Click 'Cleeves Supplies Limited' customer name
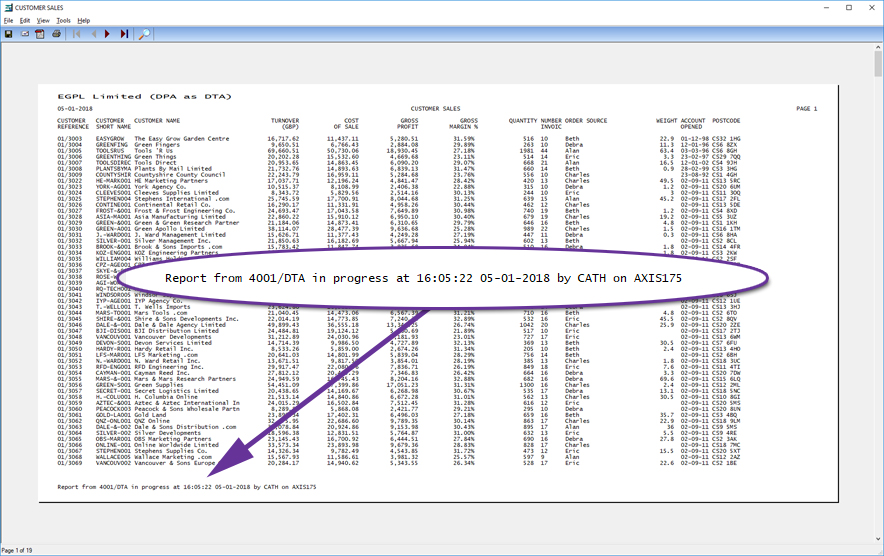The image size is (884, 556). click(x=176, y=193)
